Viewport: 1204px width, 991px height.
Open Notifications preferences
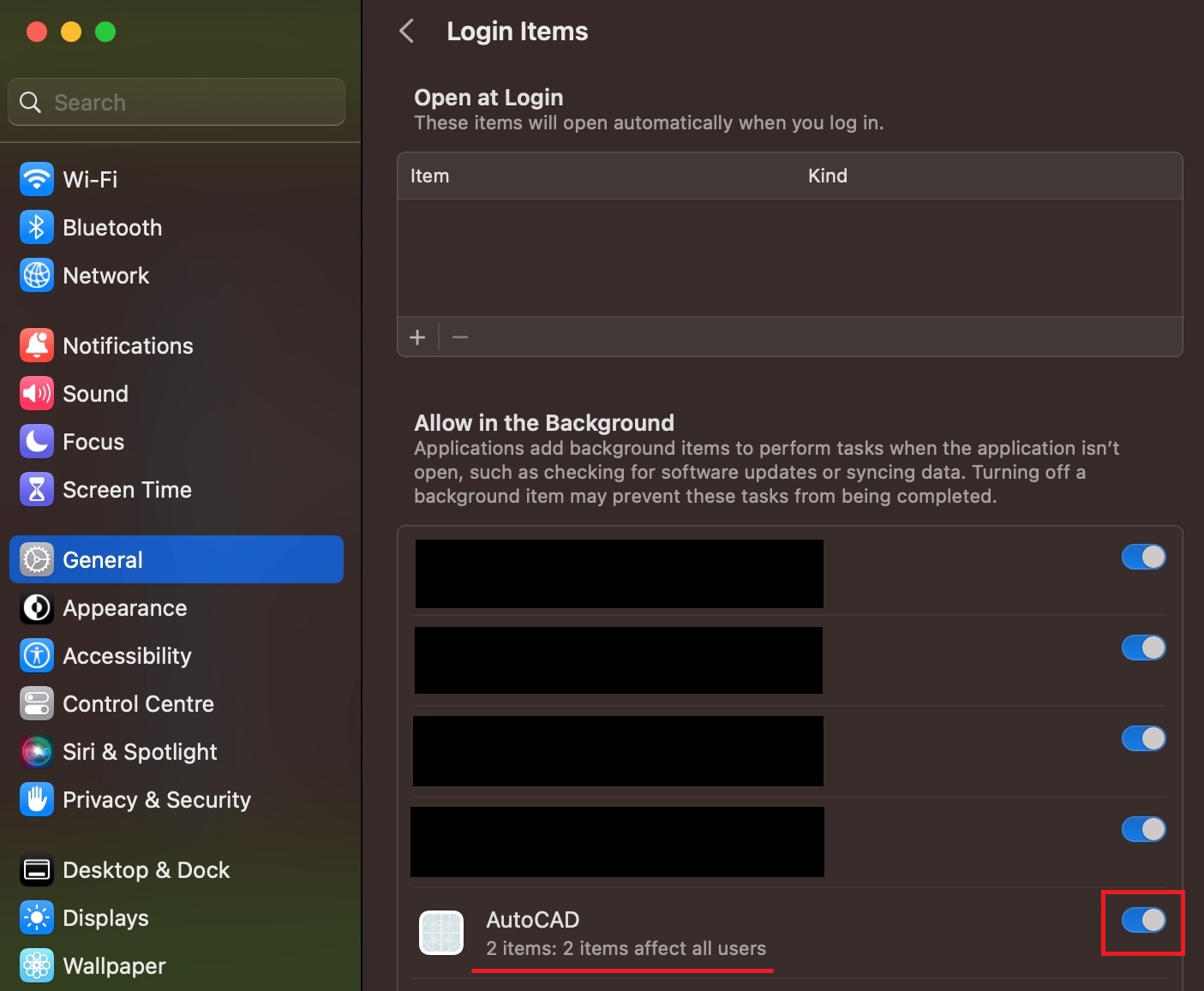point(127,345)
